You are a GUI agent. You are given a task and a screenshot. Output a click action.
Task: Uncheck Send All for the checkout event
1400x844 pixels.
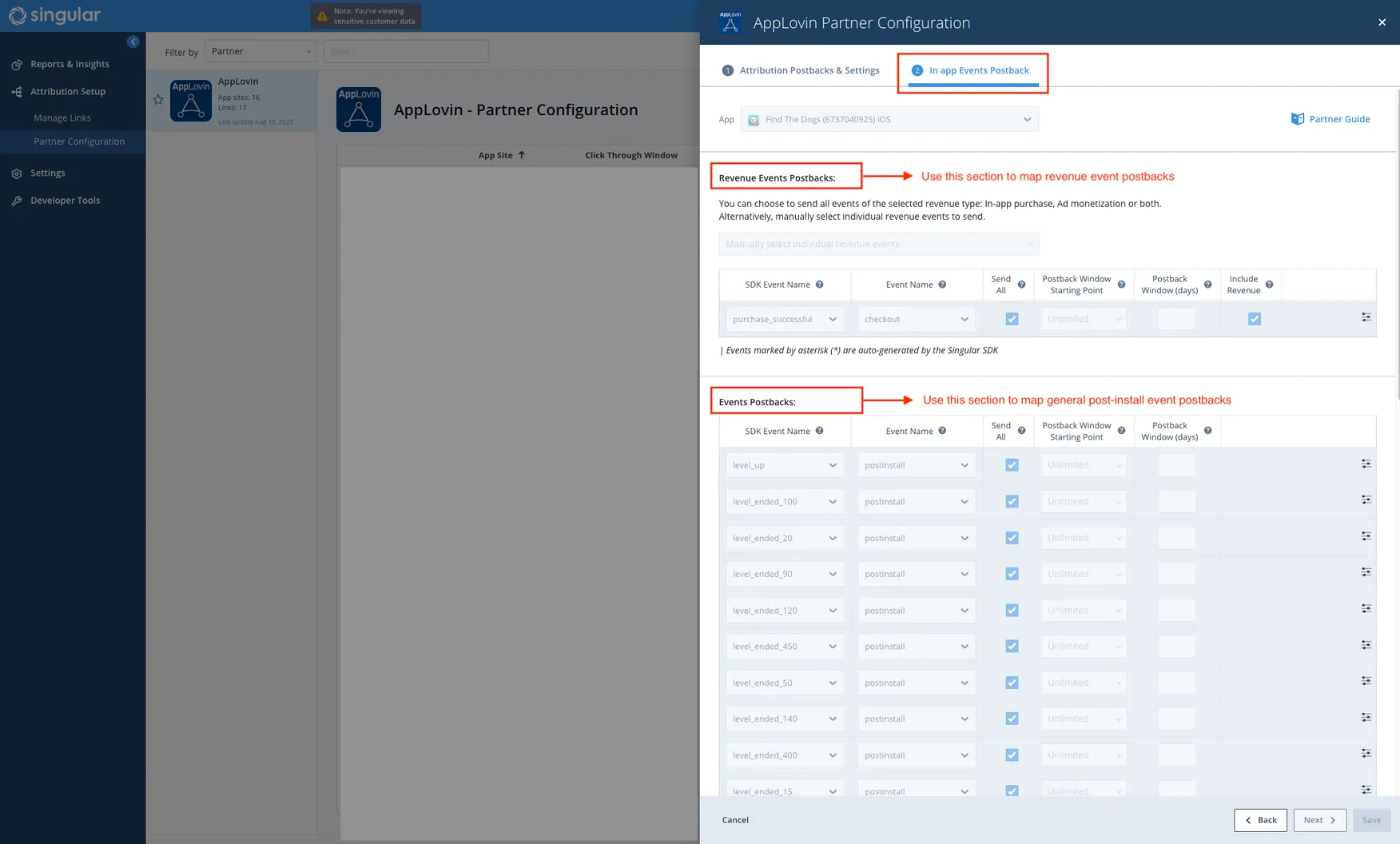click(1012, 318)
